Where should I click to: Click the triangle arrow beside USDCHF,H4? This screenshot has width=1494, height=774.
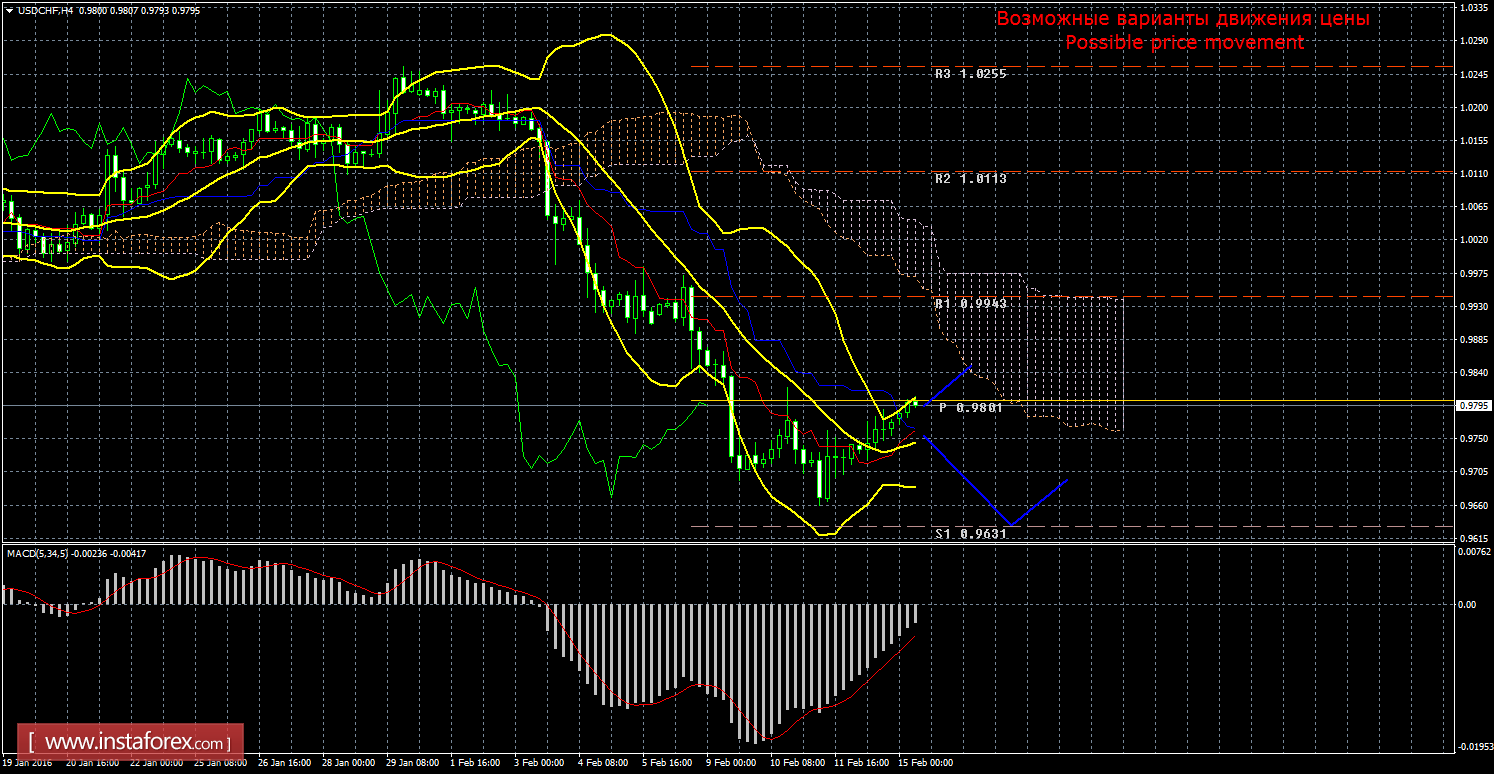(x=7, y=9)
